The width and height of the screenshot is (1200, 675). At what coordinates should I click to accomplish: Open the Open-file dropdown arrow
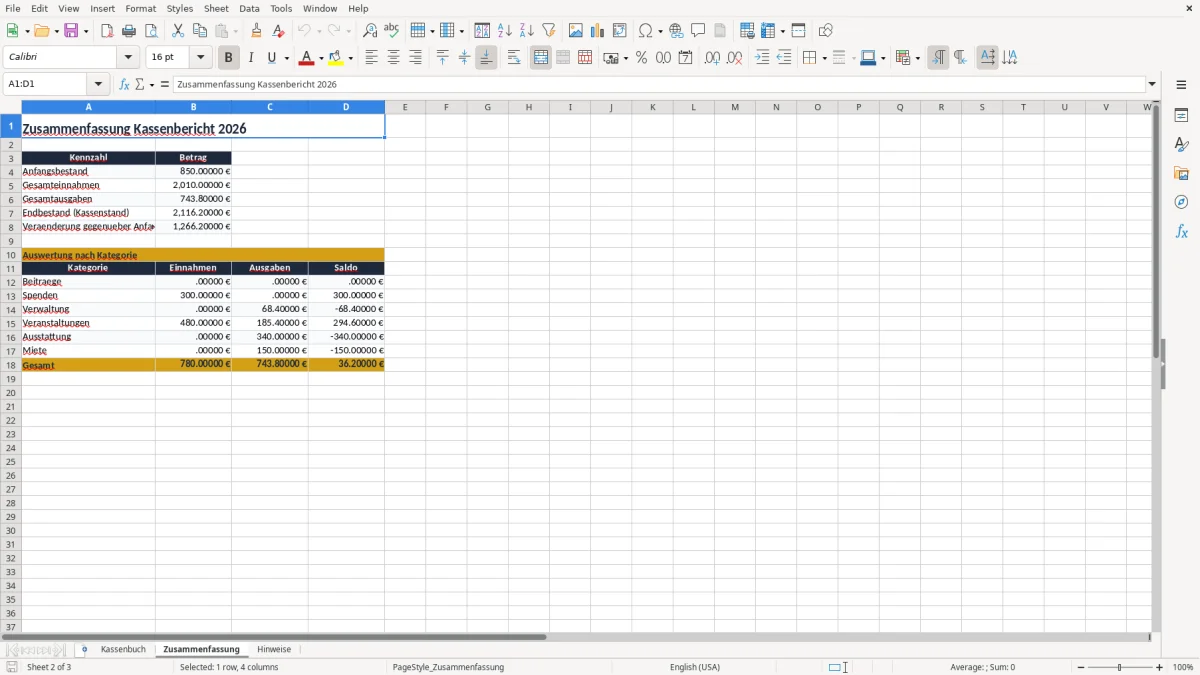pos(55,31)
